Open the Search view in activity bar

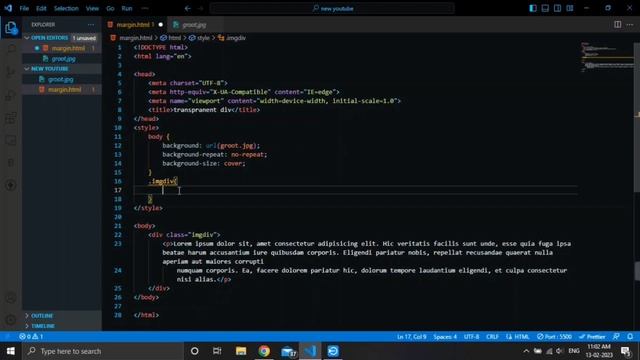(x=11, y=49)
